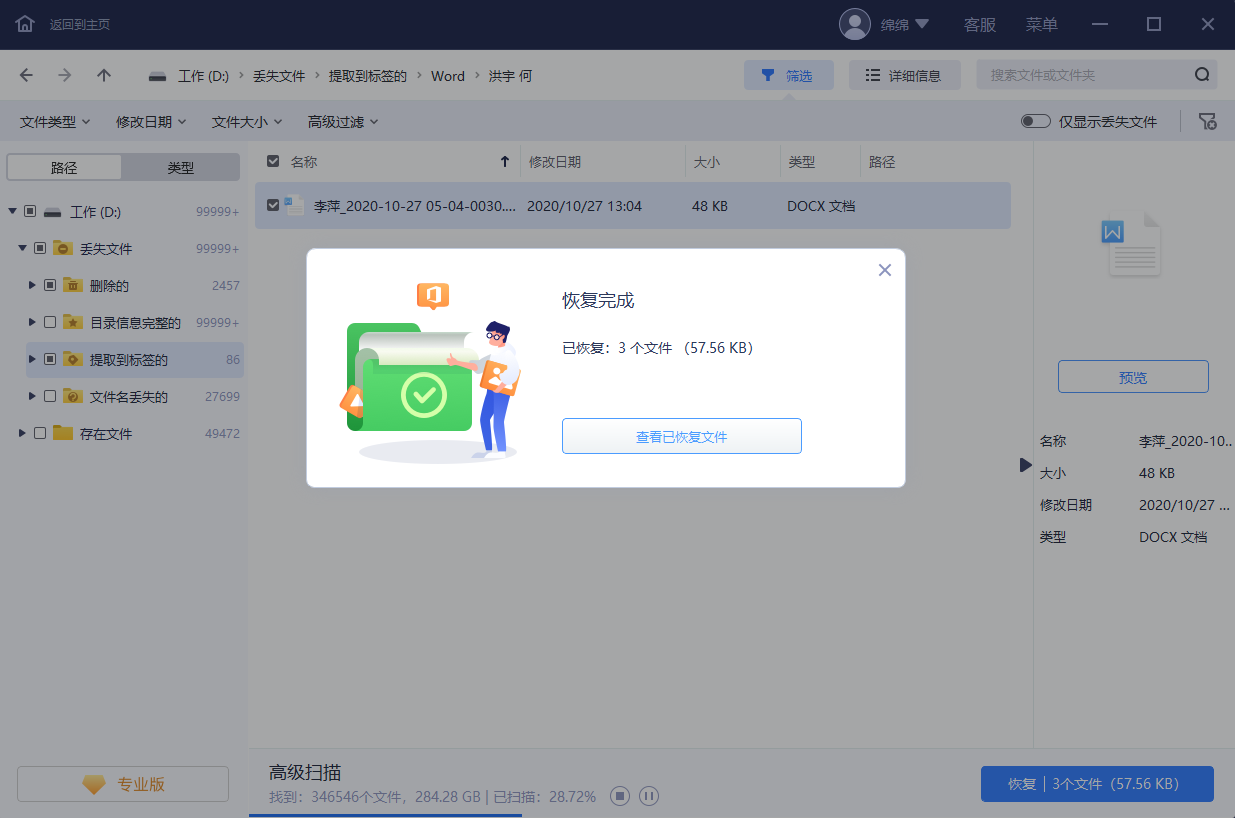The image size is (1235, 818).
Task: Open the 修改日期 filter dropdown
Action: coord(151,122)
